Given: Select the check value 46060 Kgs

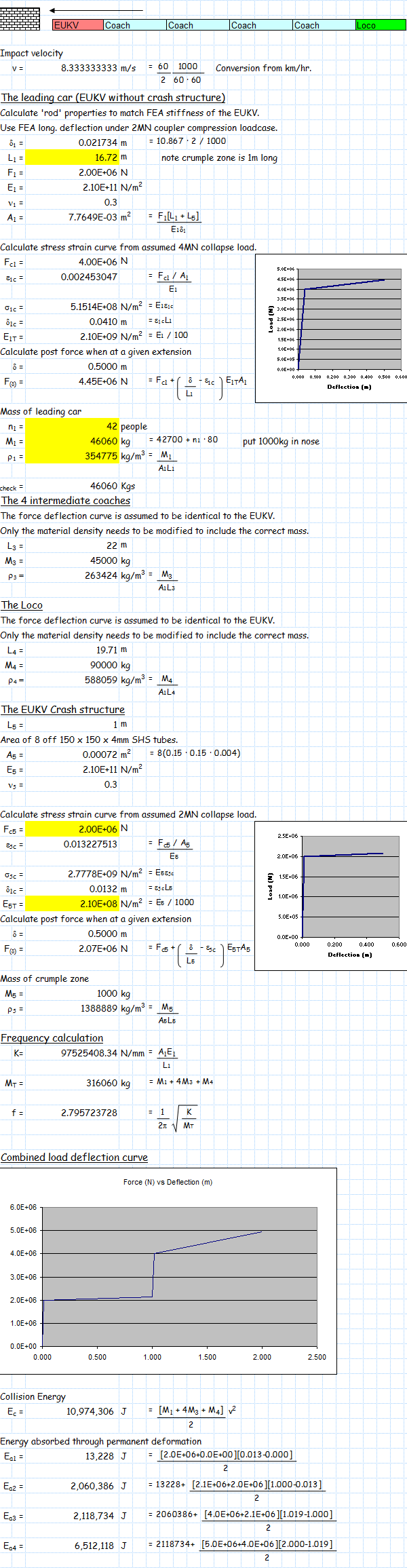Looking at the screenshot, I should pyautogui.click(x=104, y=486).
